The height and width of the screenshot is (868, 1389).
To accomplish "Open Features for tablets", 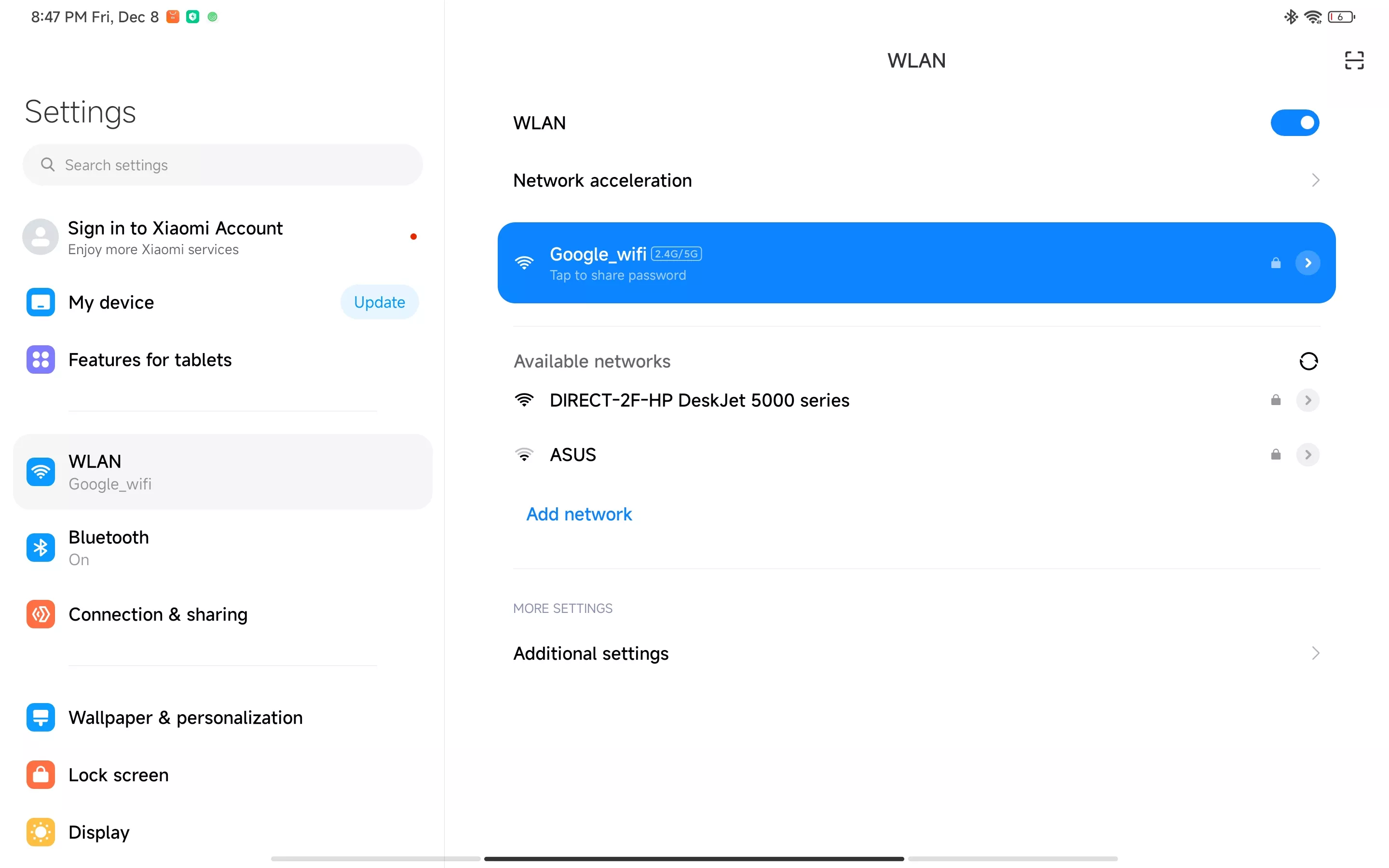I will point(223,359).
